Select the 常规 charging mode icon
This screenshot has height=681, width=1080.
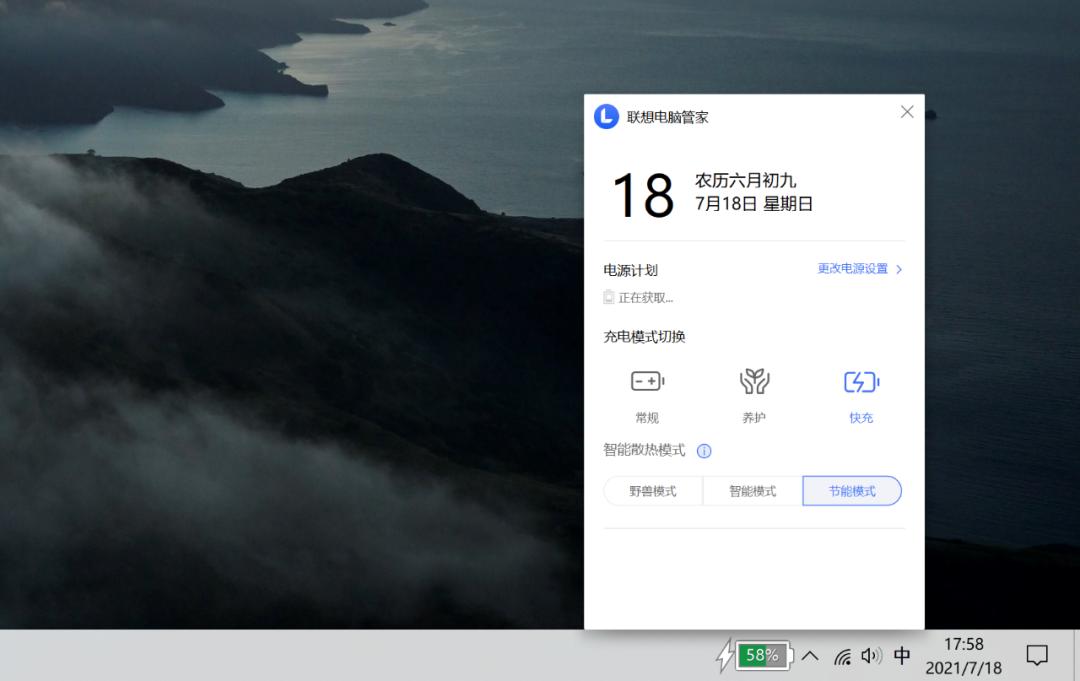648,381
